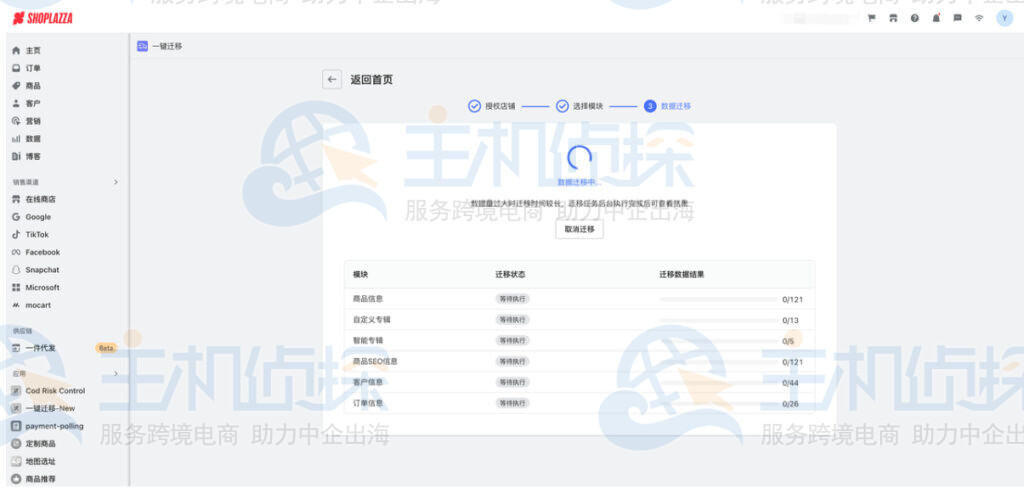Open 订单 in the sidebar
The width and height of the screenshot is (1024, 489).
click(33, 68)
